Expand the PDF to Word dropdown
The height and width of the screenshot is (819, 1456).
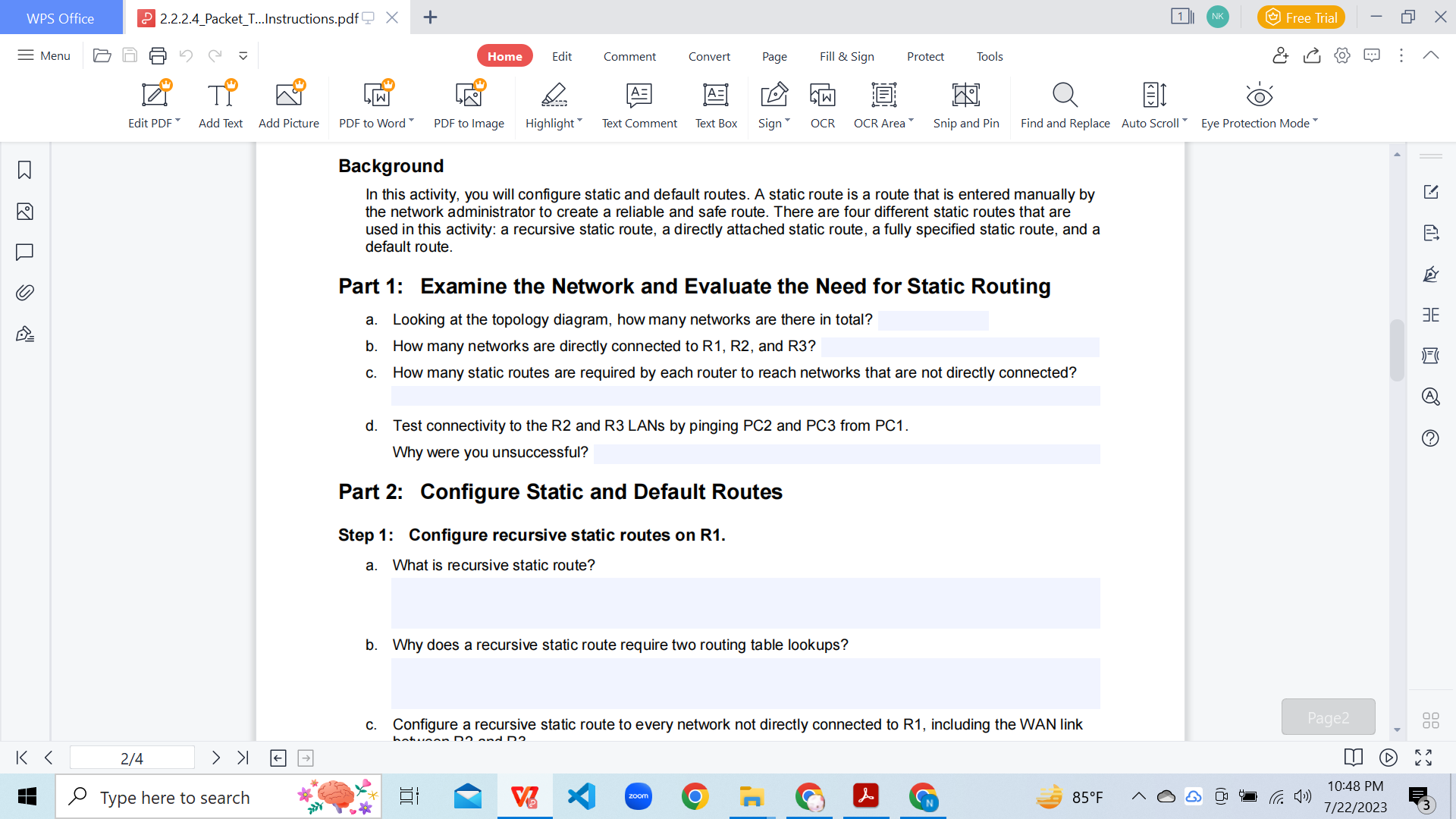(412, 121)
